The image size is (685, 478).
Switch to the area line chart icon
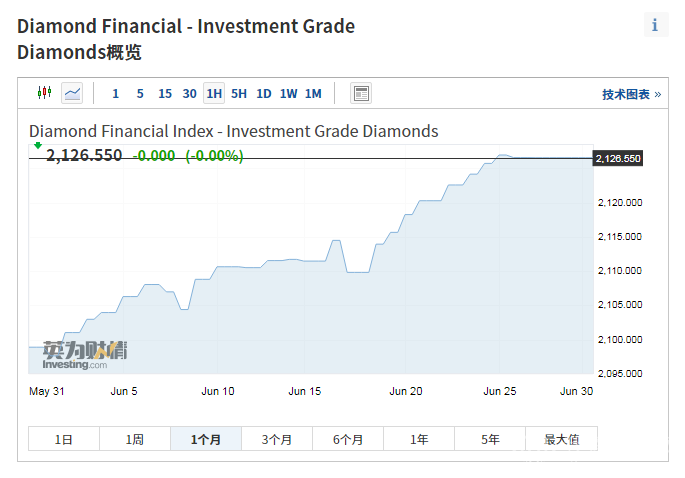click(x=72, y=93)
